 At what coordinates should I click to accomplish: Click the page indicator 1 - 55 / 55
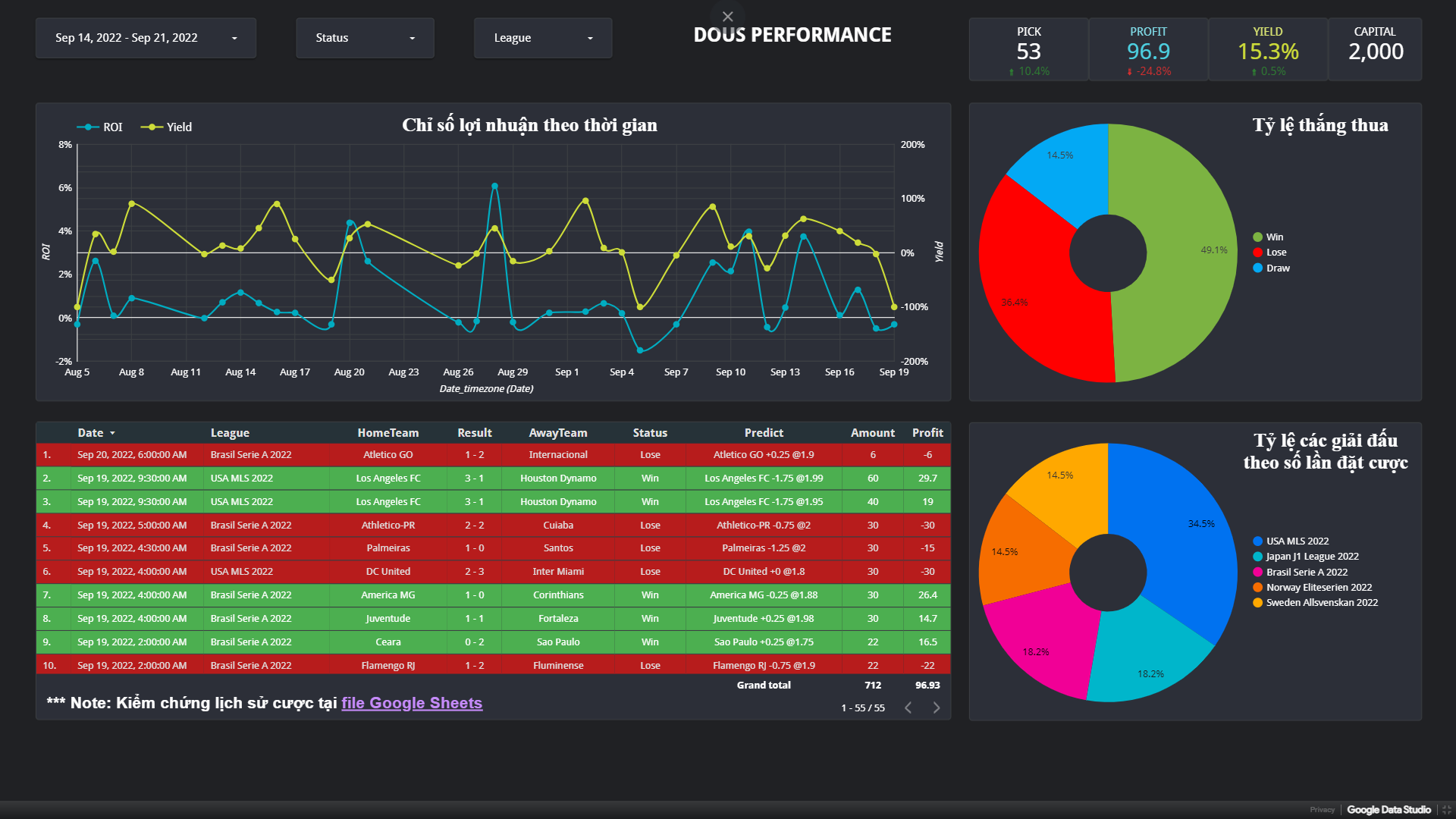(x=863, y=708)
